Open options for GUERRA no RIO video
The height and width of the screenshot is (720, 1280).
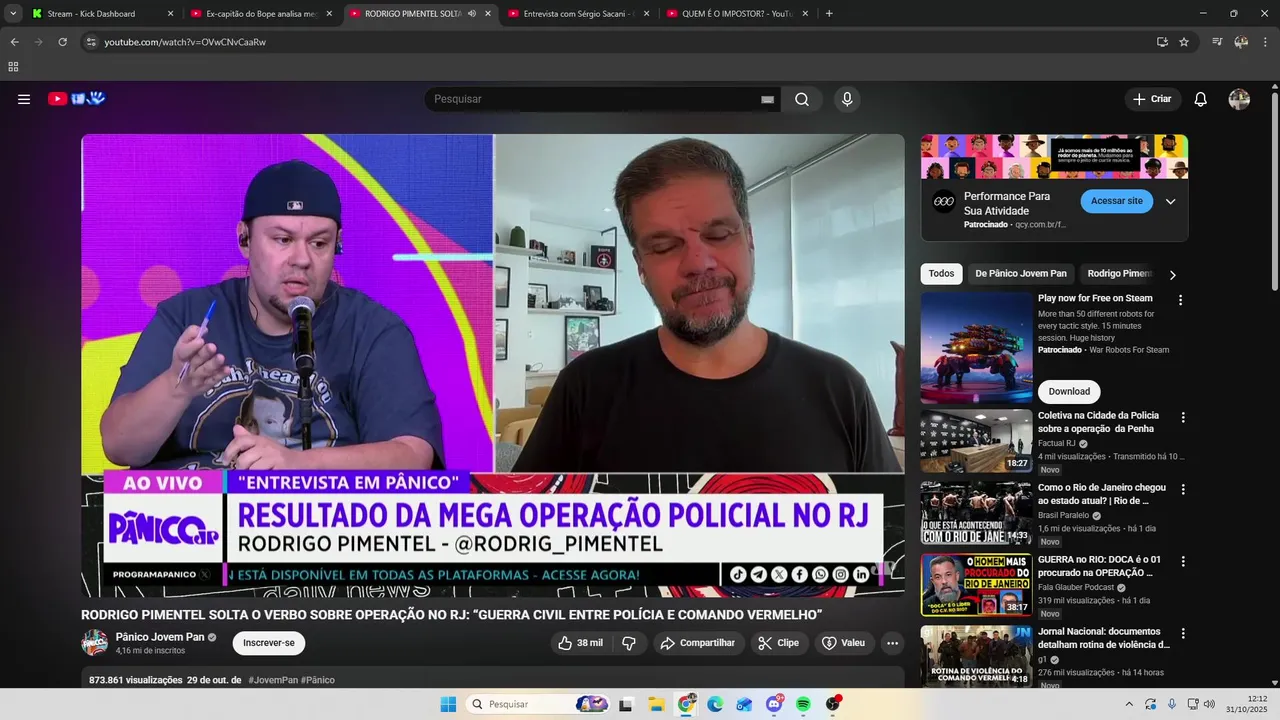(1183, 562)
